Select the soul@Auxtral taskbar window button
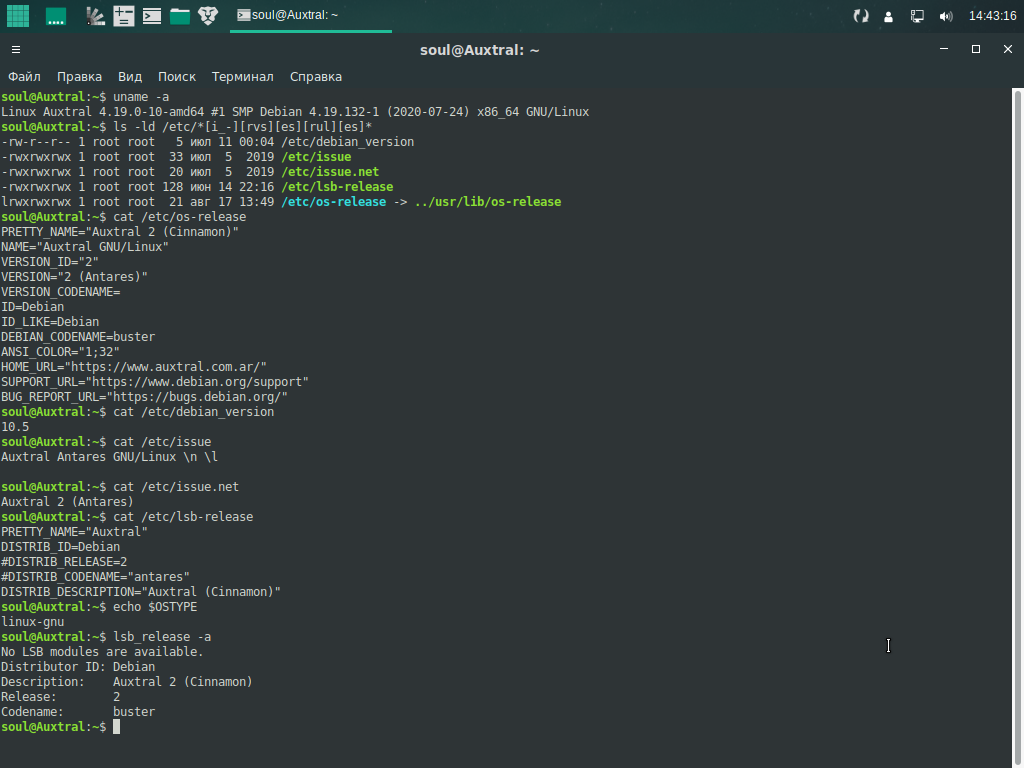 311,16
